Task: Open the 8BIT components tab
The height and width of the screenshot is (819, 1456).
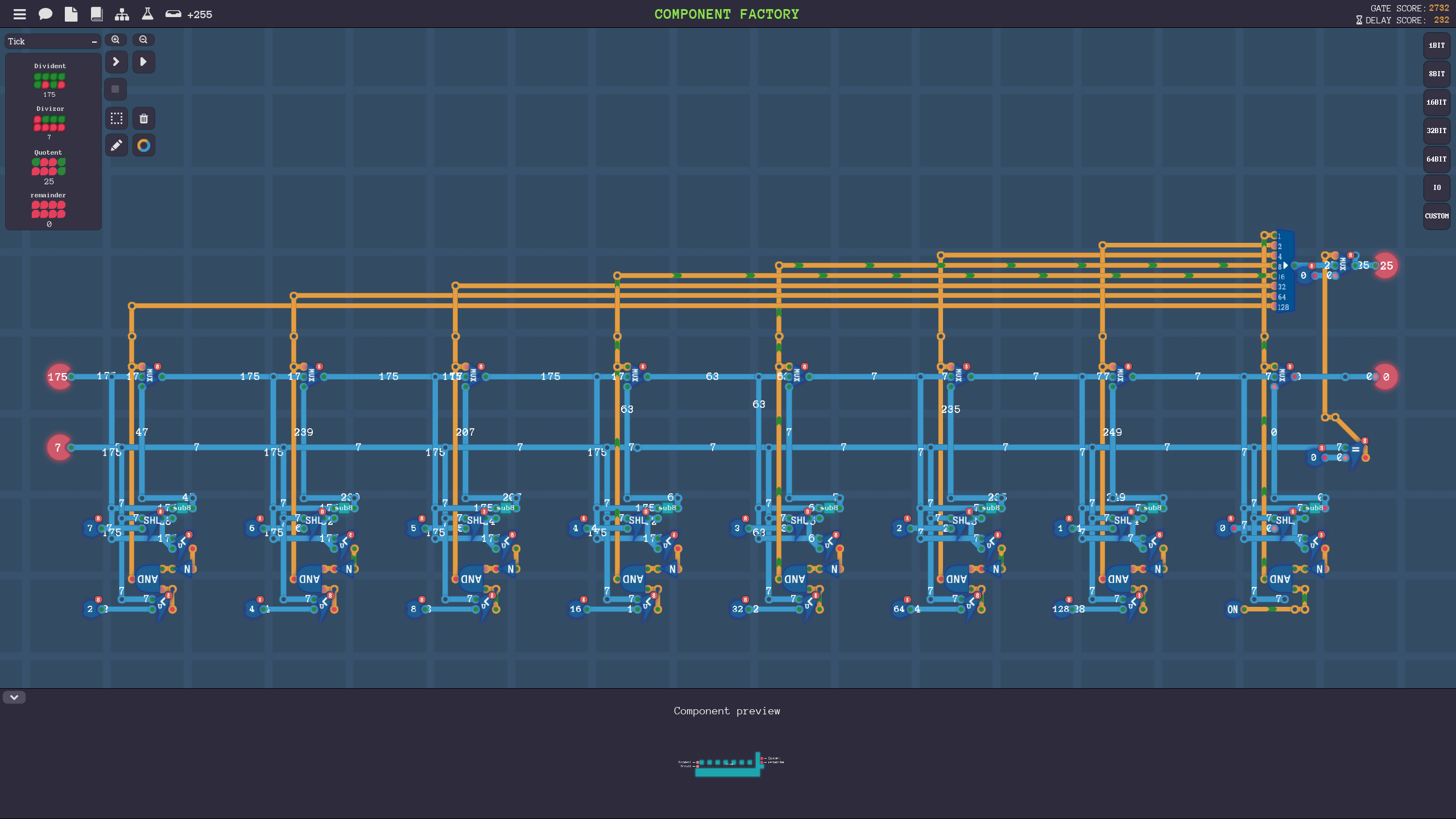Action: [x=1437, y=74]
